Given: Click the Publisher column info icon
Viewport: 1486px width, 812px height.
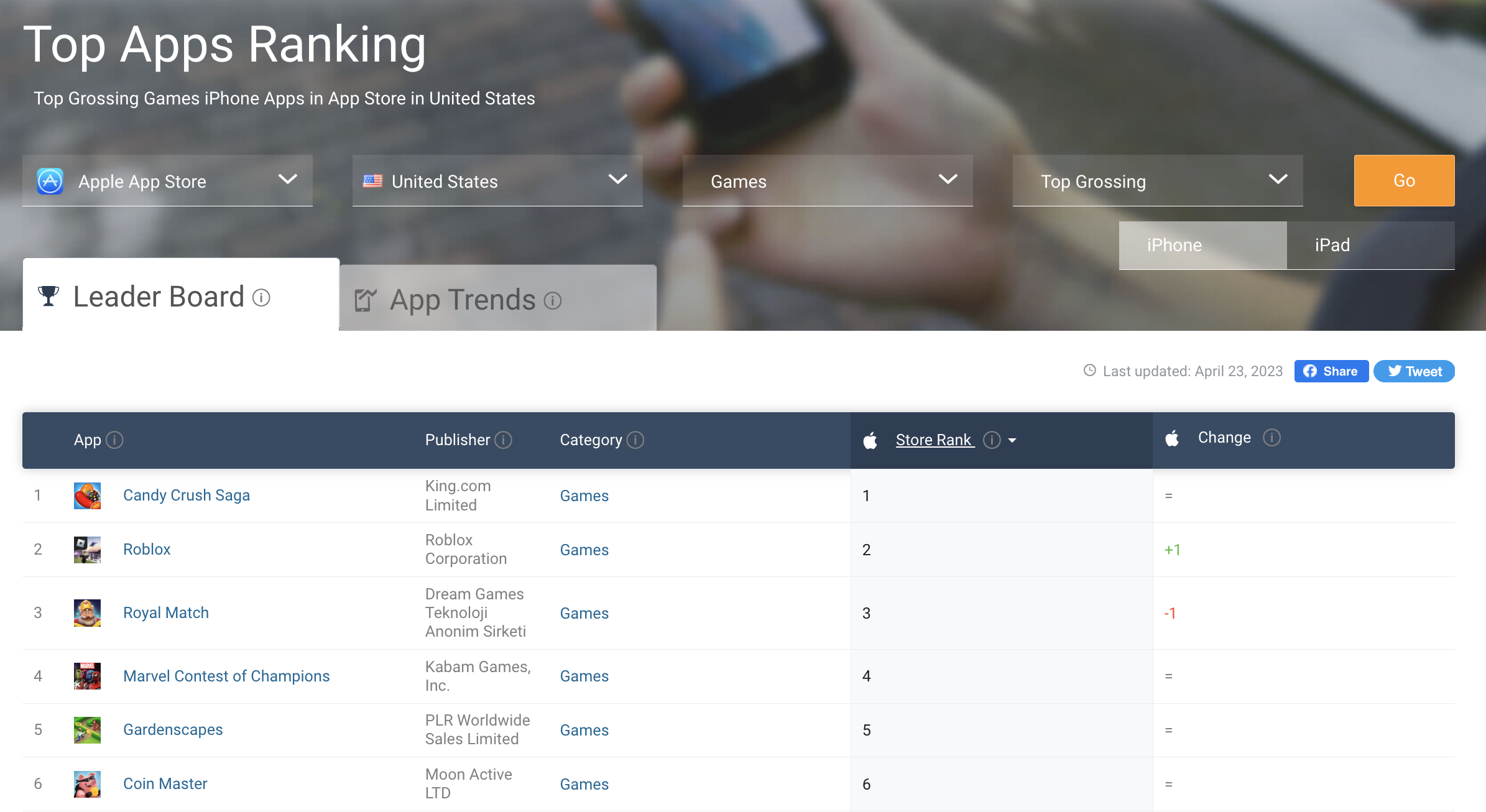Looking at the screenshot, I should point(503,440).
